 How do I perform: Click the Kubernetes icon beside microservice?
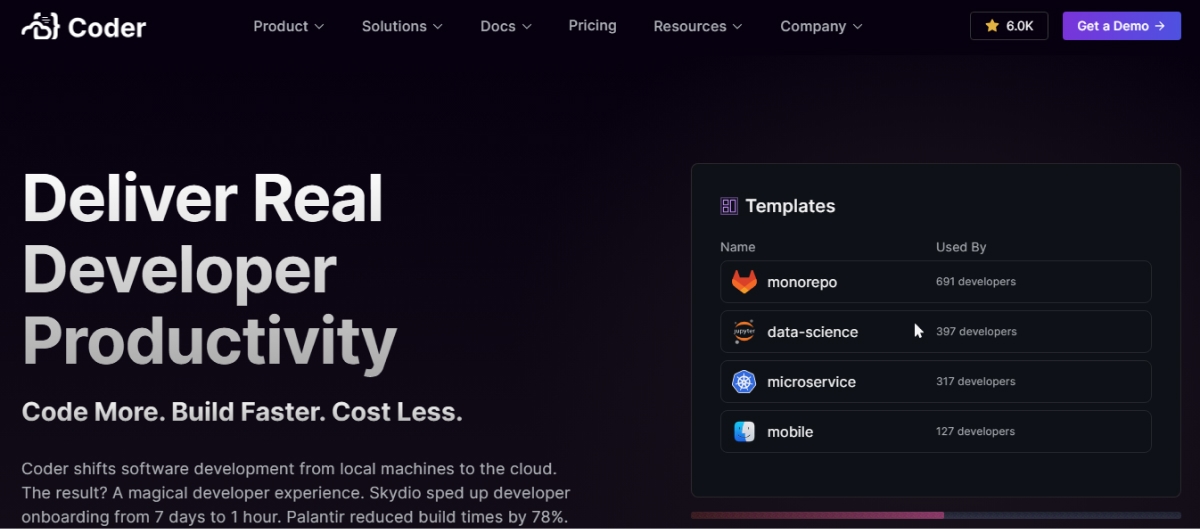coord(744,382)
